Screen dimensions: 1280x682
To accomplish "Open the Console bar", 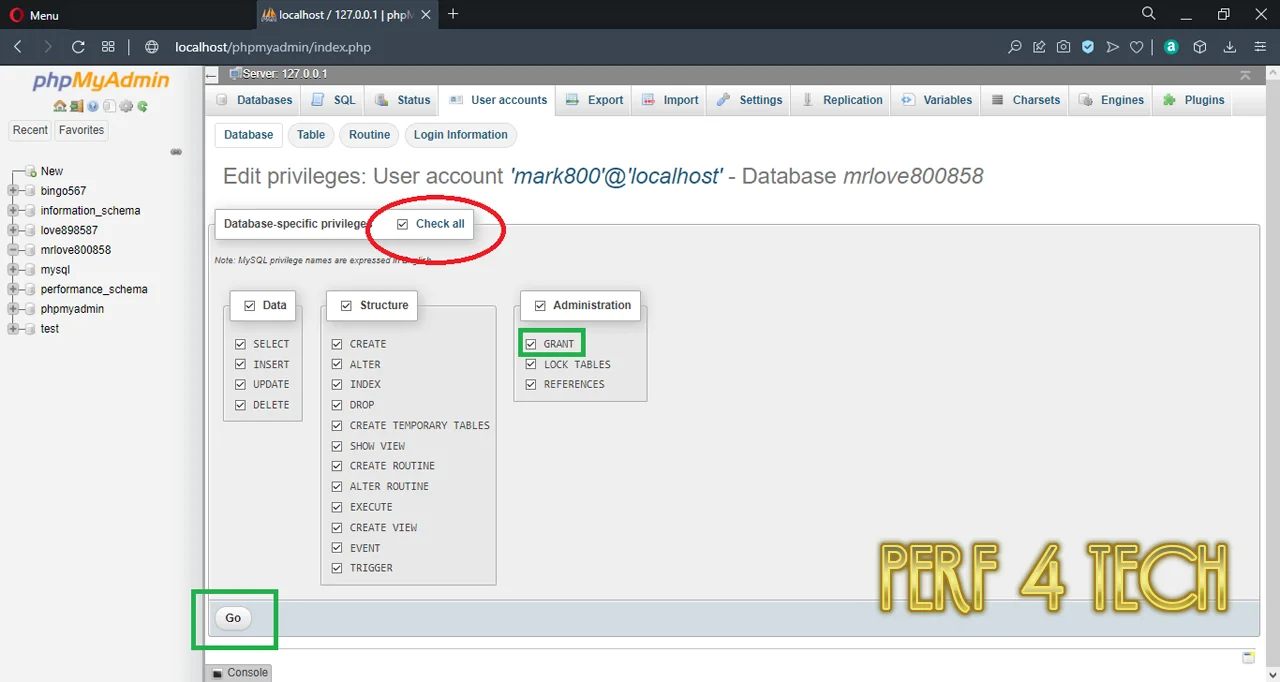I will point(239,673).
